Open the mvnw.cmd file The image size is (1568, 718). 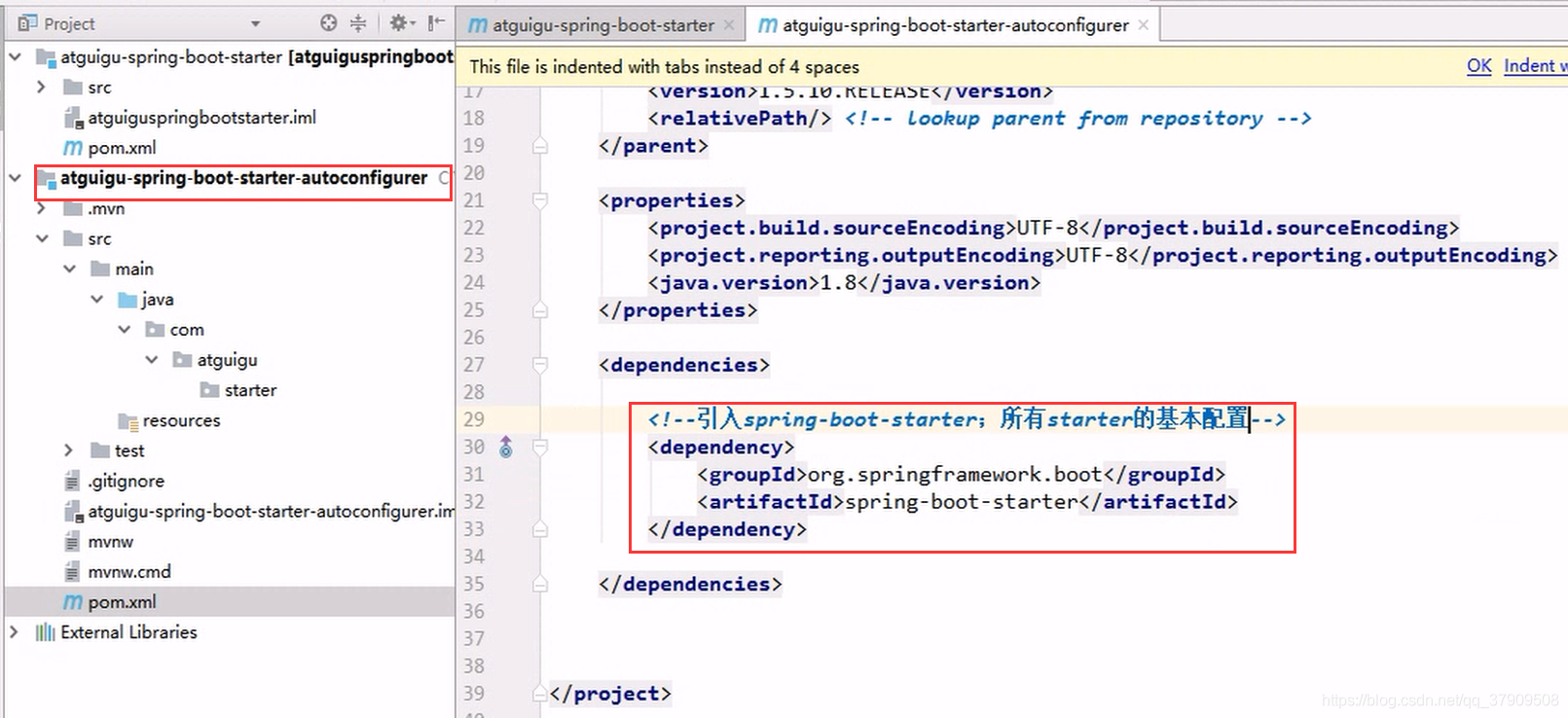coord(128,571)
